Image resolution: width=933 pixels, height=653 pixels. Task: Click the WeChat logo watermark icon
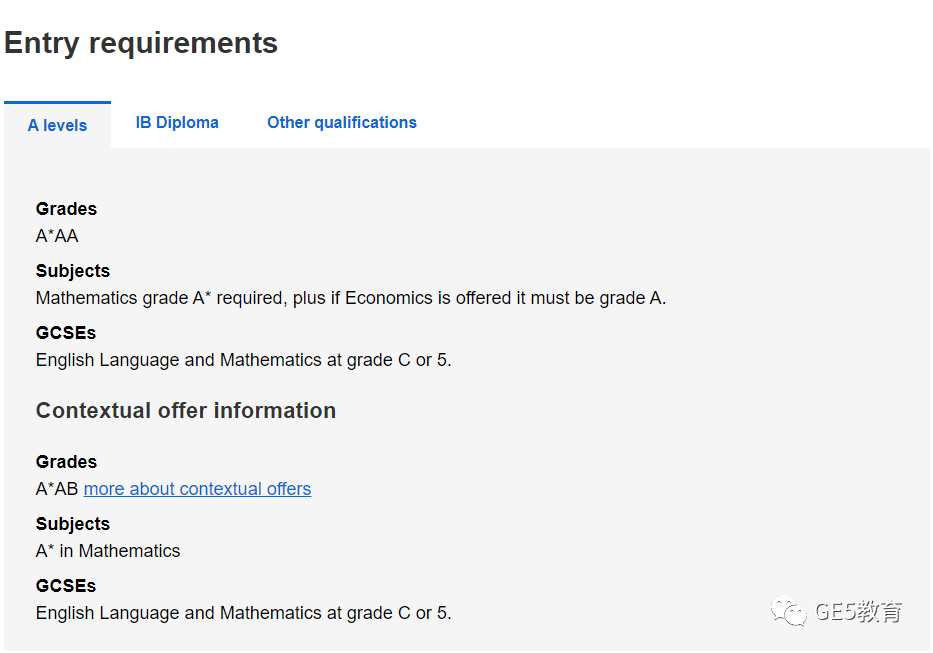[x=788, y=611]
